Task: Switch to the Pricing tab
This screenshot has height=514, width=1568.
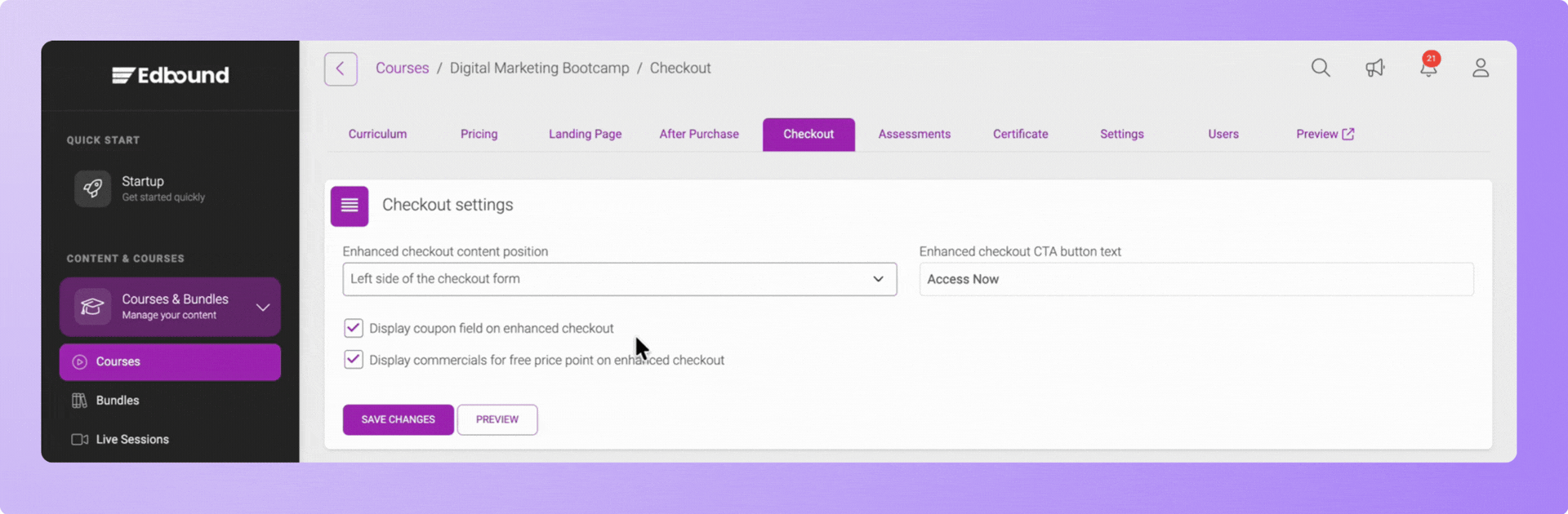Action: click(479, 135)
